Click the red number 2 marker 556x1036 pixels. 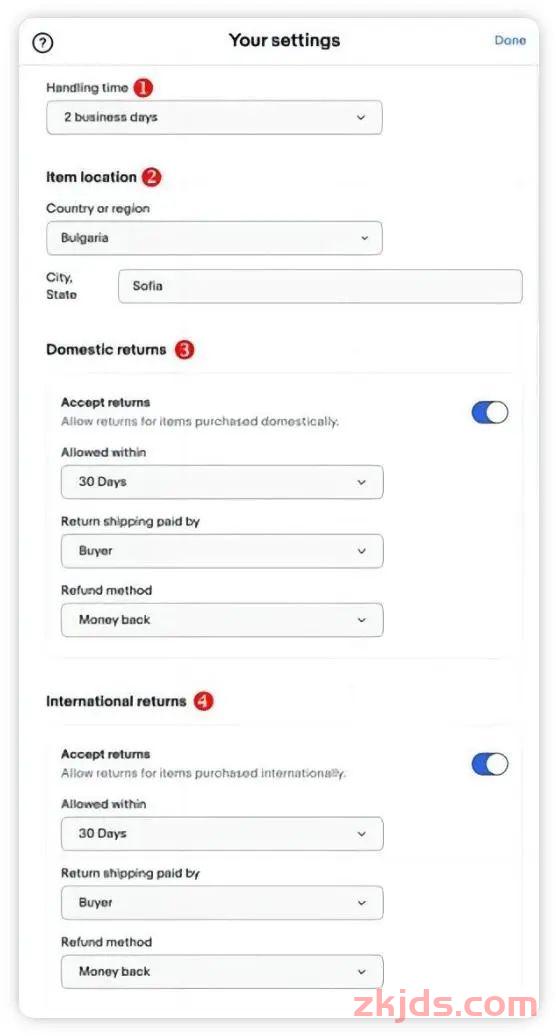152,177
